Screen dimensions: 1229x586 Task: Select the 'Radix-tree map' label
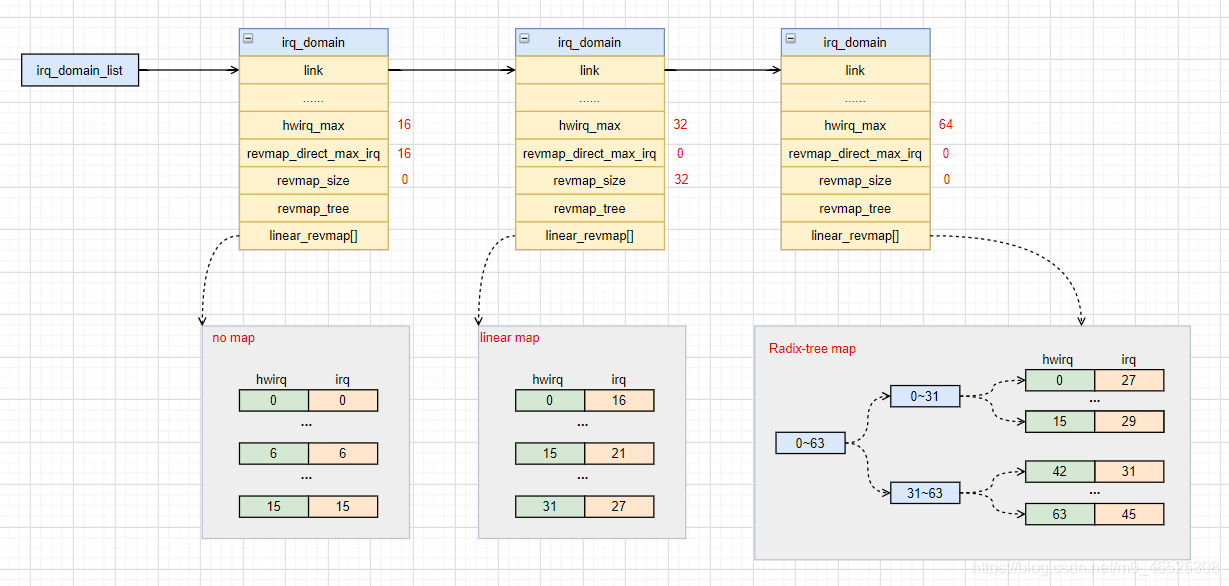coord(812,349)
